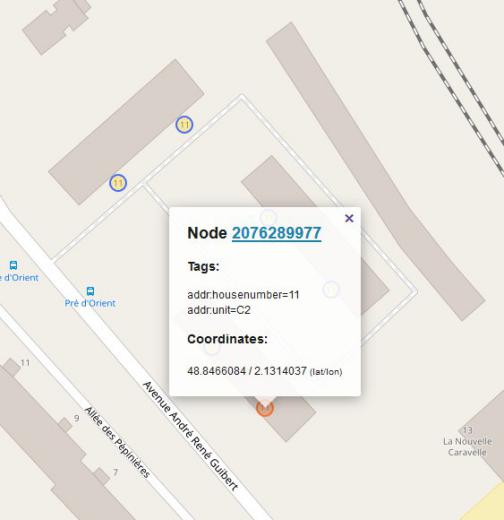Image resolution: width=504 pixels, height=520 pixels.
Task: Select the faded marker below the Coordinates heading
Action: (212, 347)
